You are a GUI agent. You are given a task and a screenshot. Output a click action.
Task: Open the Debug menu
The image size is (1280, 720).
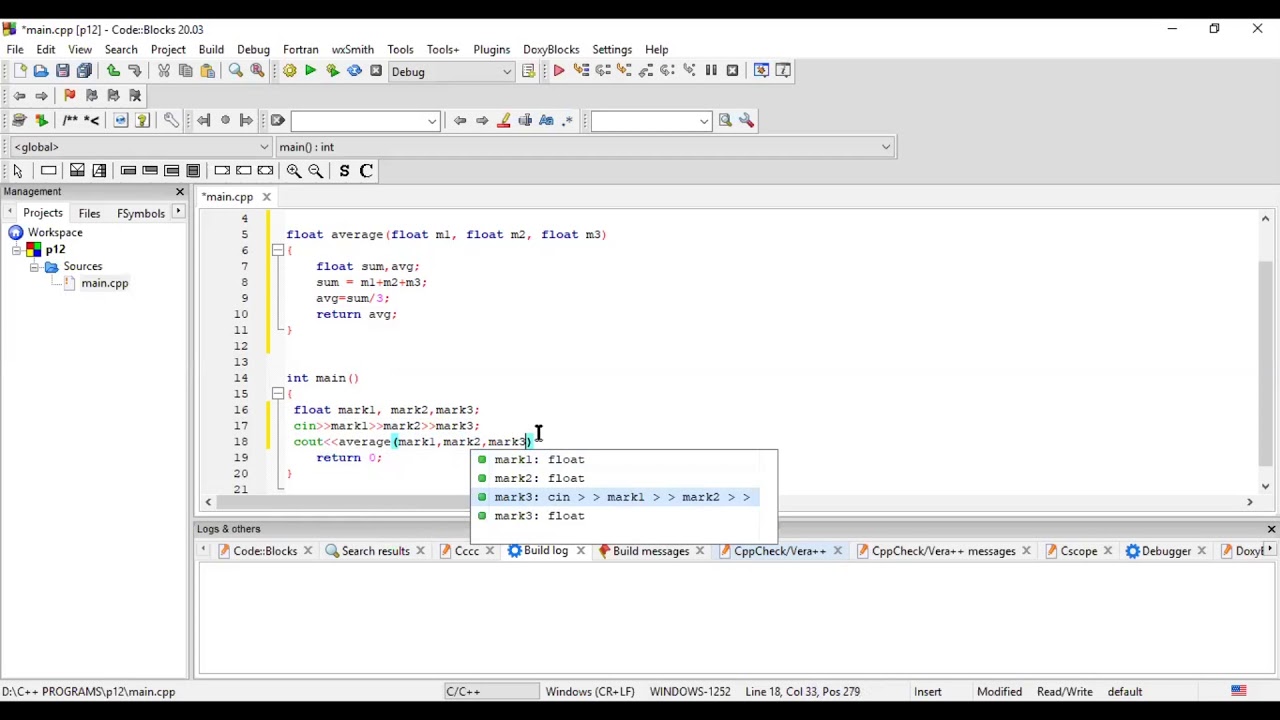pos(253,49)
